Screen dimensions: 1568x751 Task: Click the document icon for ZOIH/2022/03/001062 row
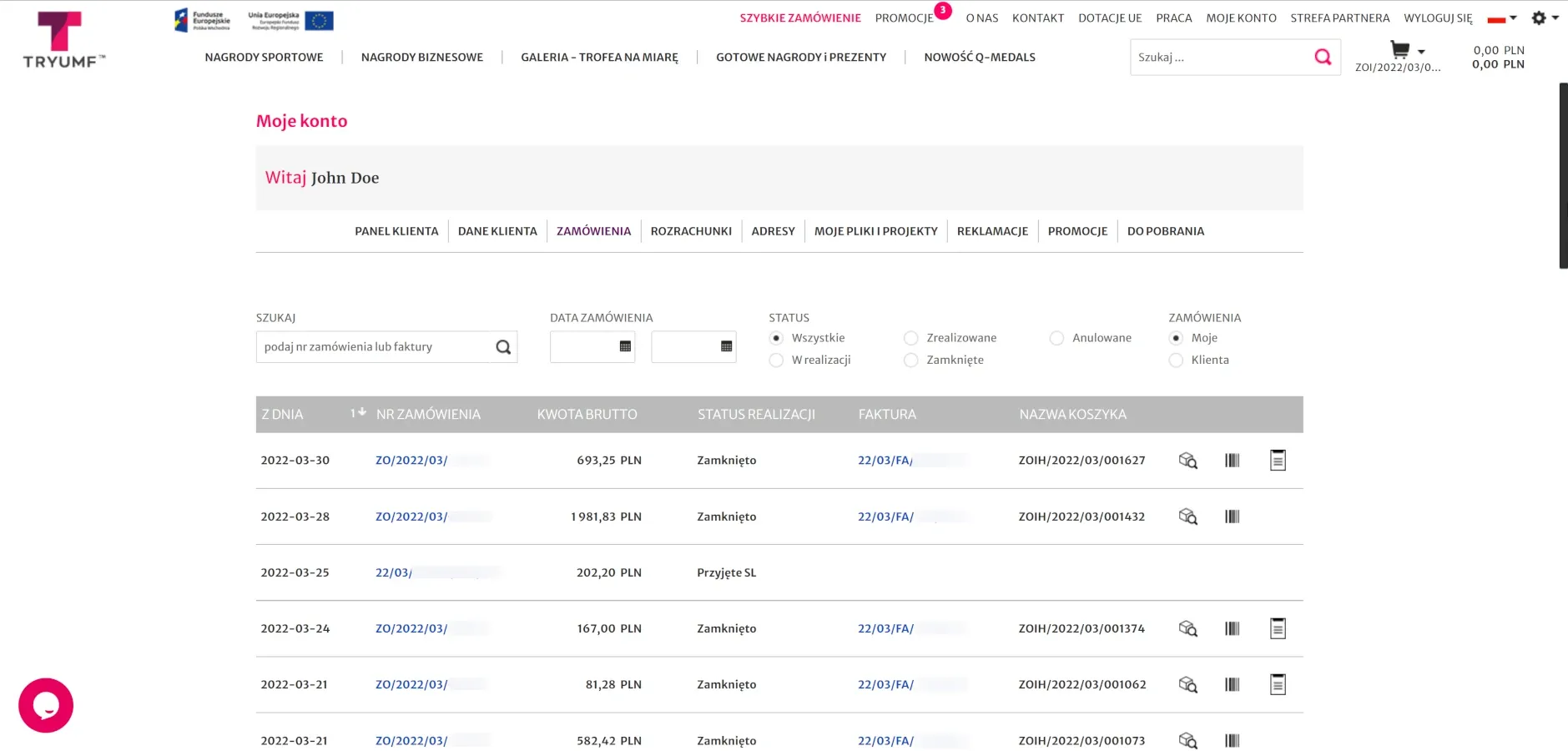point(1277,684)
